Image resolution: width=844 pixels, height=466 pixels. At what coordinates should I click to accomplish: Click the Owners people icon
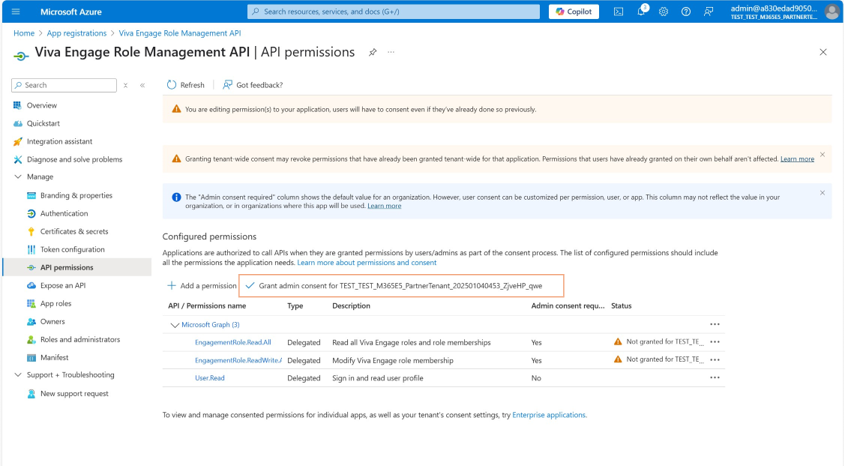[31, 321]
